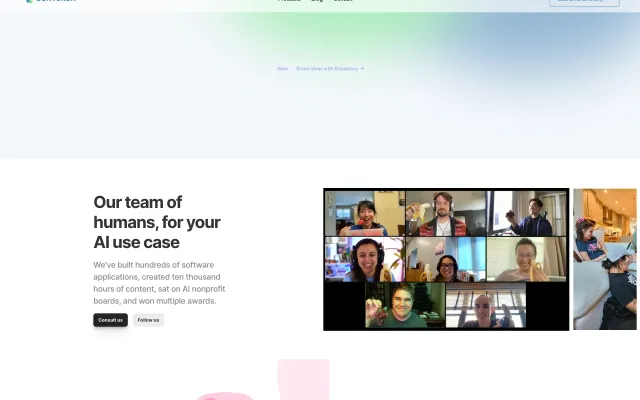Select tile of laughing woman wearing headphones
The height and width of the screenshot is (400, 640).
tap(364, 259)
